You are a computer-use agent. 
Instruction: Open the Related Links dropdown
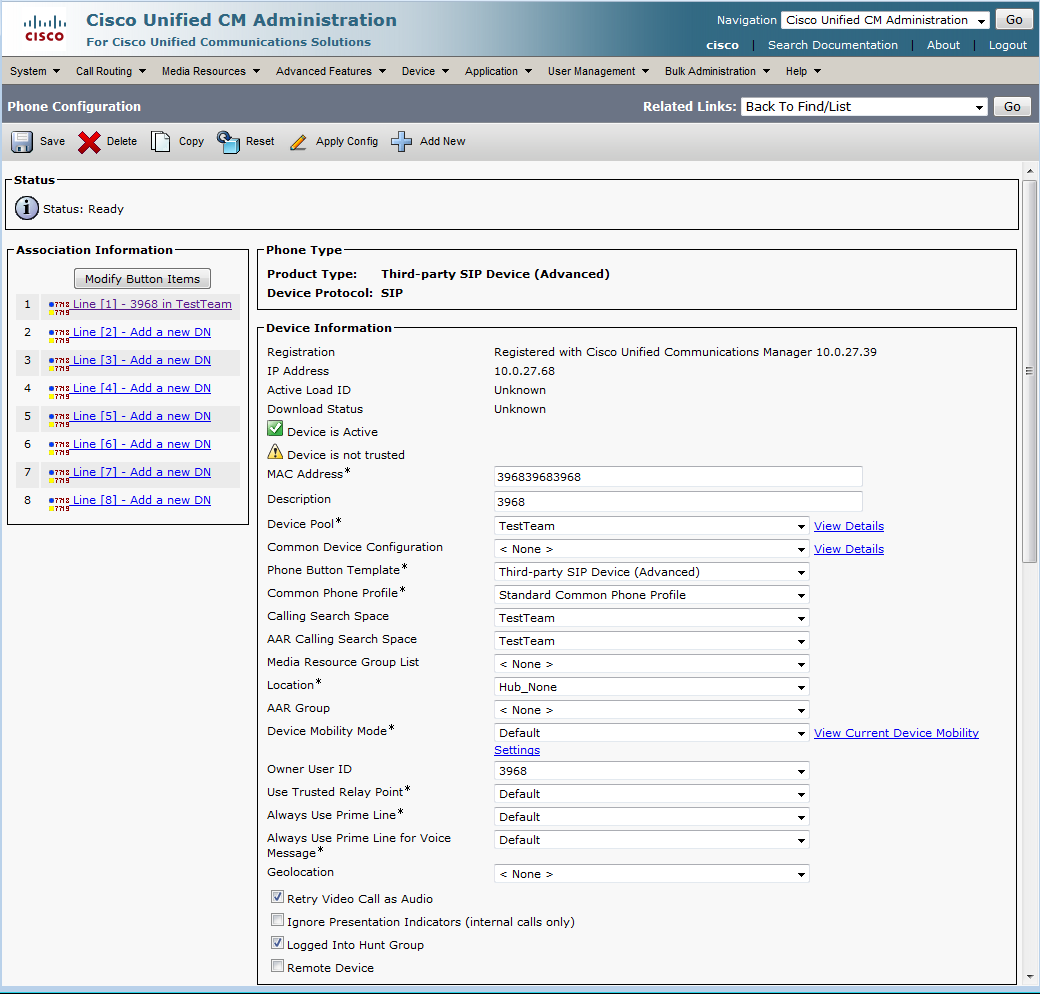click(864, 107)
